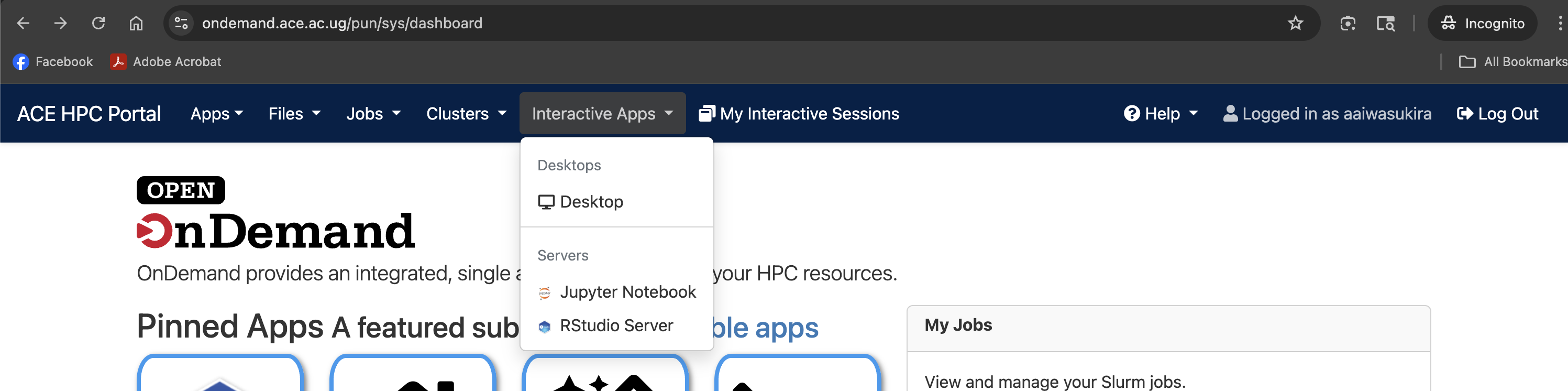Click the browser forward arrow
This screenshot has height=391, width=1568.
click(60, 23)
